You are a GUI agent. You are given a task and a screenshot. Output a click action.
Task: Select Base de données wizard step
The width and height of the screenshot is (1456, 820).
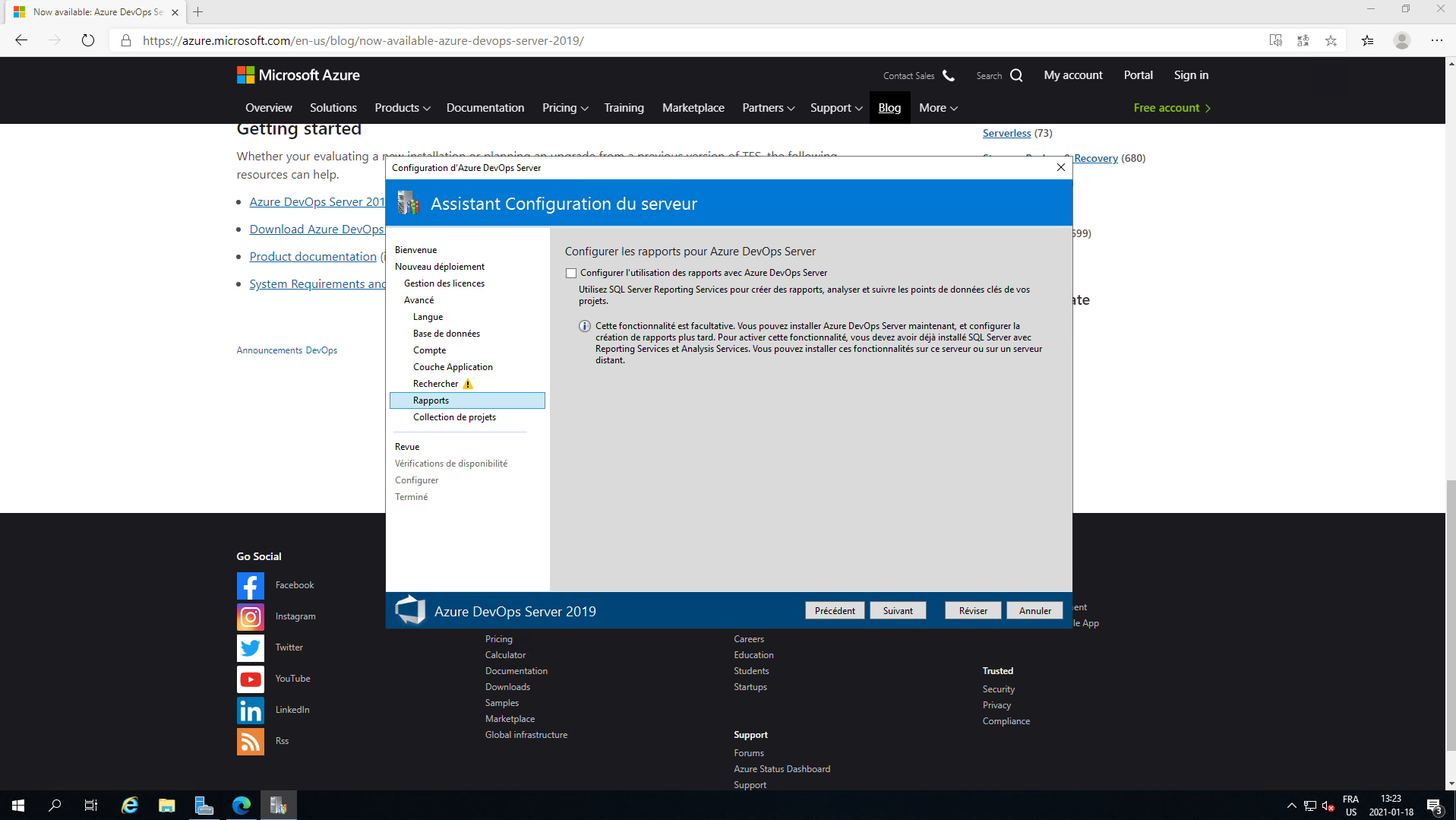click(x=446, y=334)
